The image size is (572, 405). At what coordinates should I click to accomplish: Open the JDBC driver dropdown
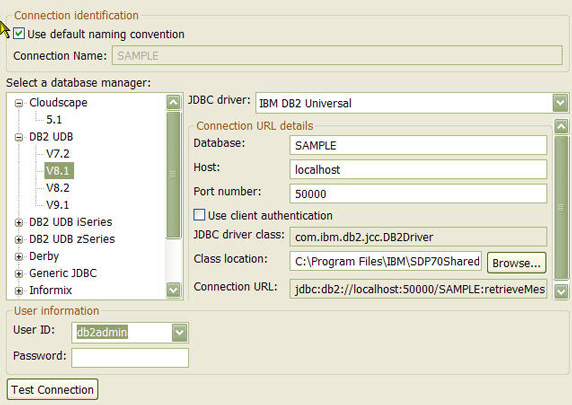pos(560,103)
